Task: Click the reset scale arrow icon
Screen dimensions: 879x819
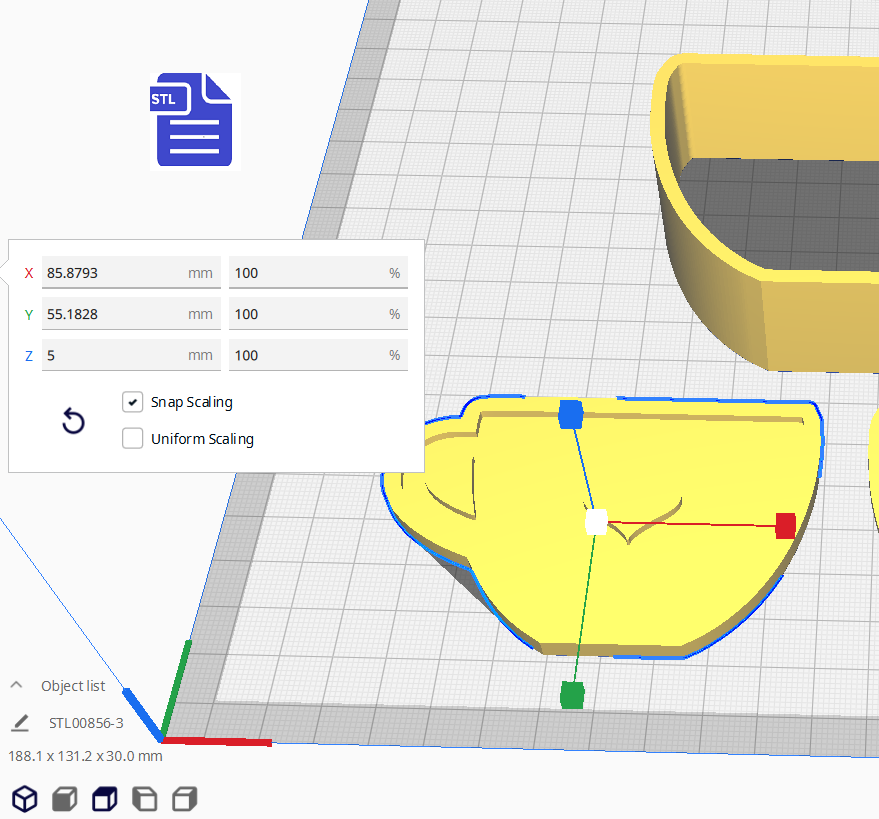Action: (x=73, y=421)
